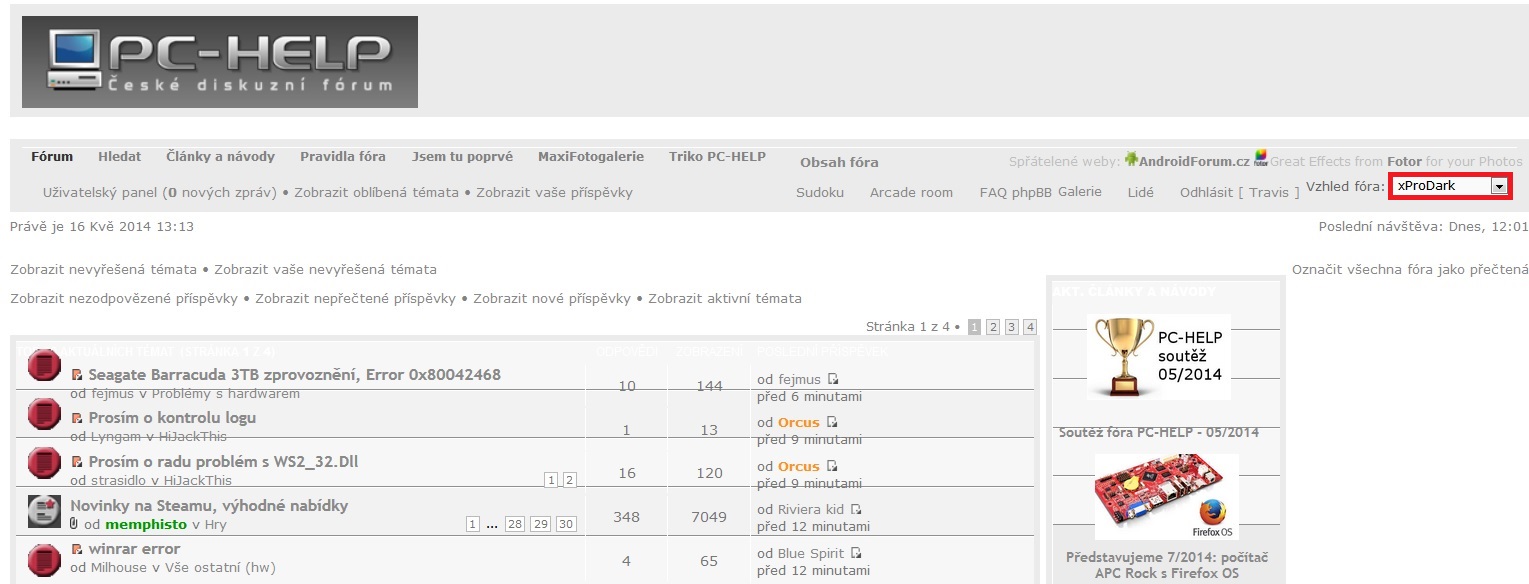
Task: Open the Hledat search page
Action: [x=120, y=157]
